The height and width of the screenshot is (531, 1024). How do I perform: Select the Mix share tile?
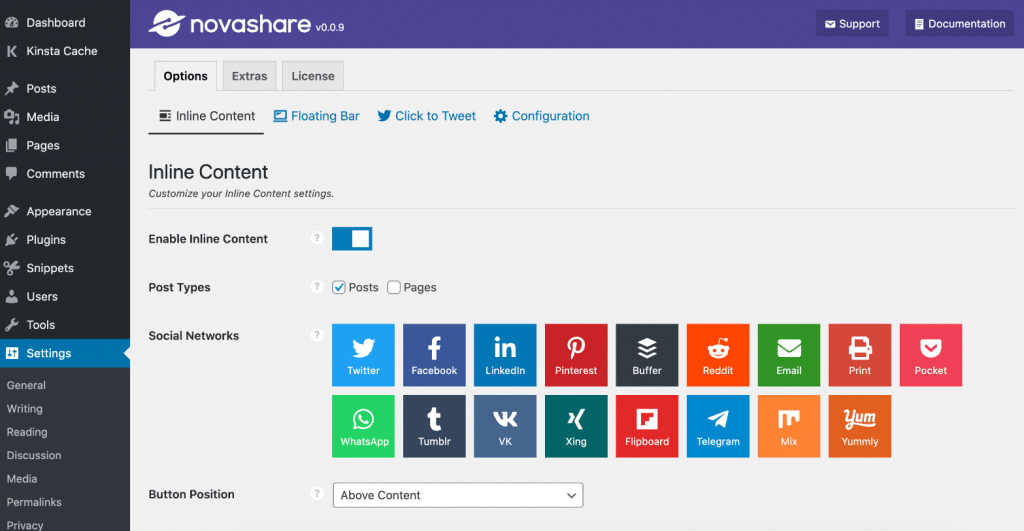[x=789, y=426]
